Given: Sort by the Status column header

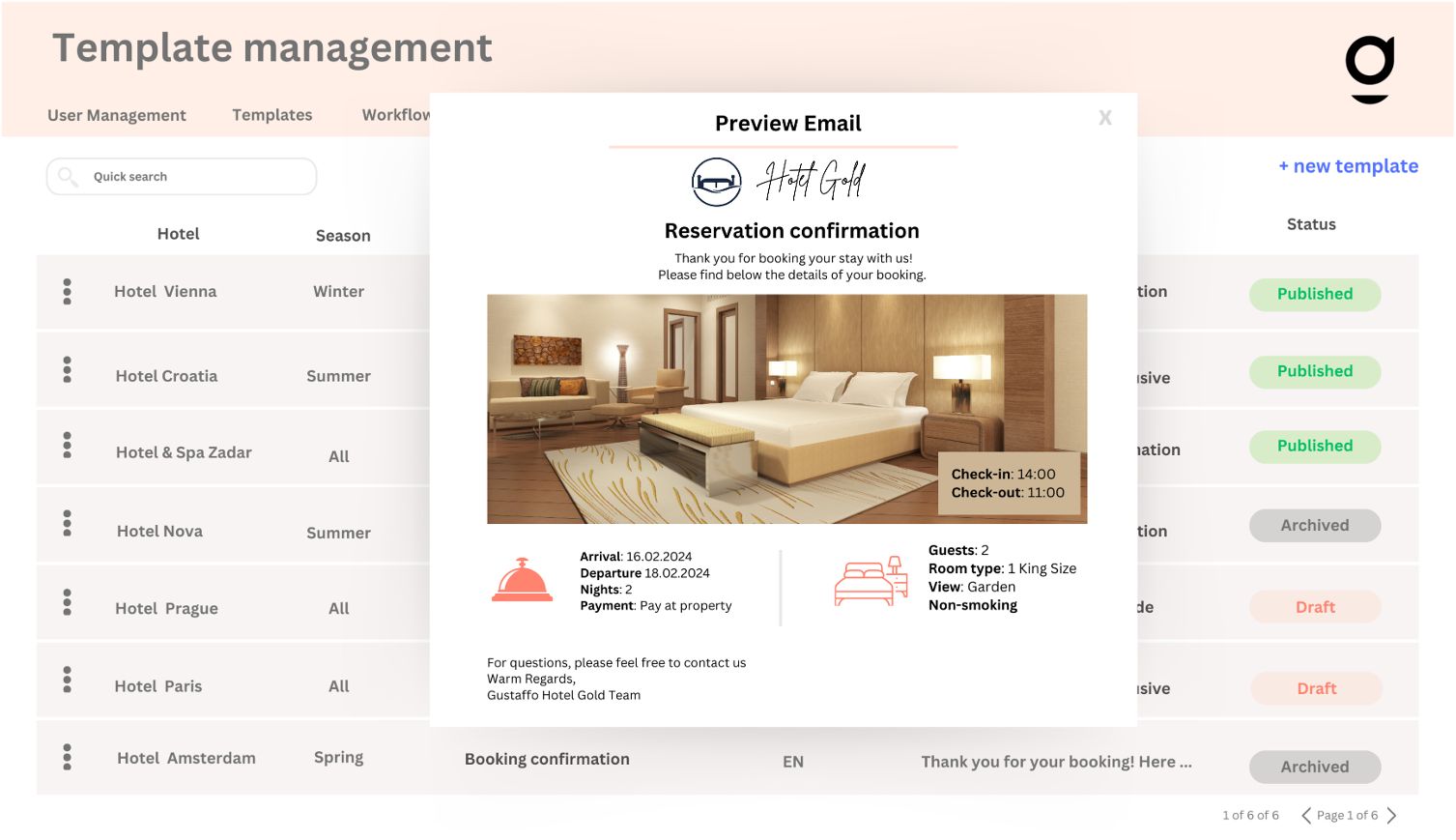Looking at the screenshot, I should (x=1311, y=224).
